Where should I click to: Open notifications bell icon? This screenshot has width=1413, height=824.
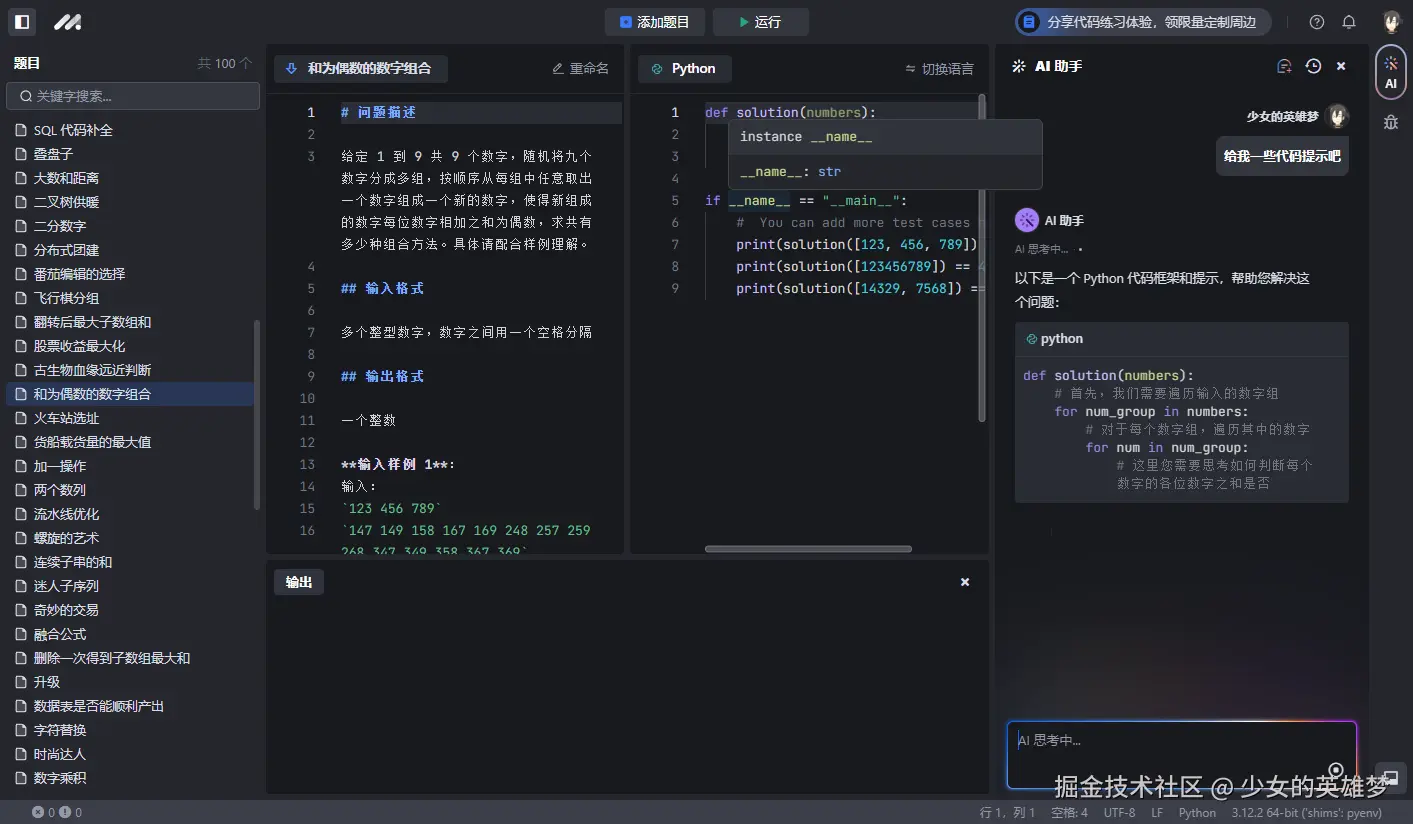(x=1349, y=22)
